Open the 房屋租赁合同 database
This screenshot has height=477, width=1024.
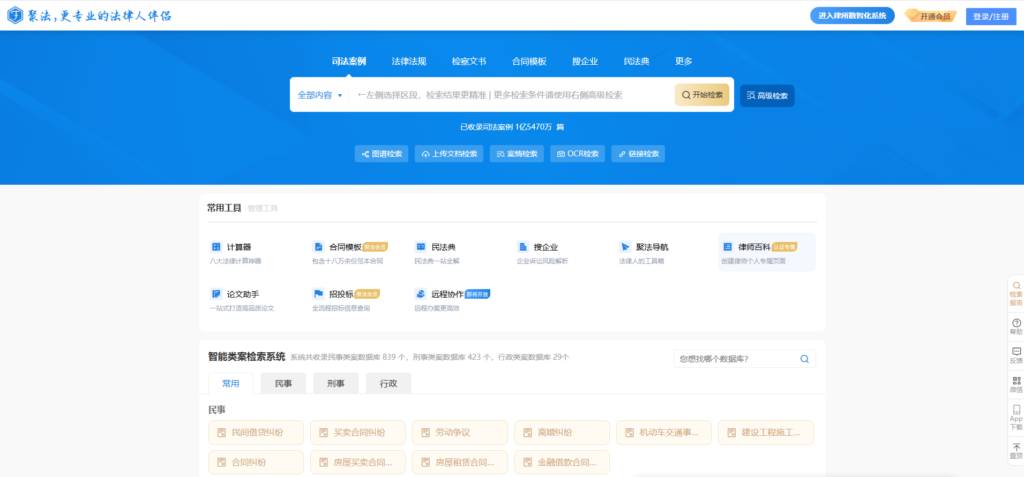[x=460, y=463]
